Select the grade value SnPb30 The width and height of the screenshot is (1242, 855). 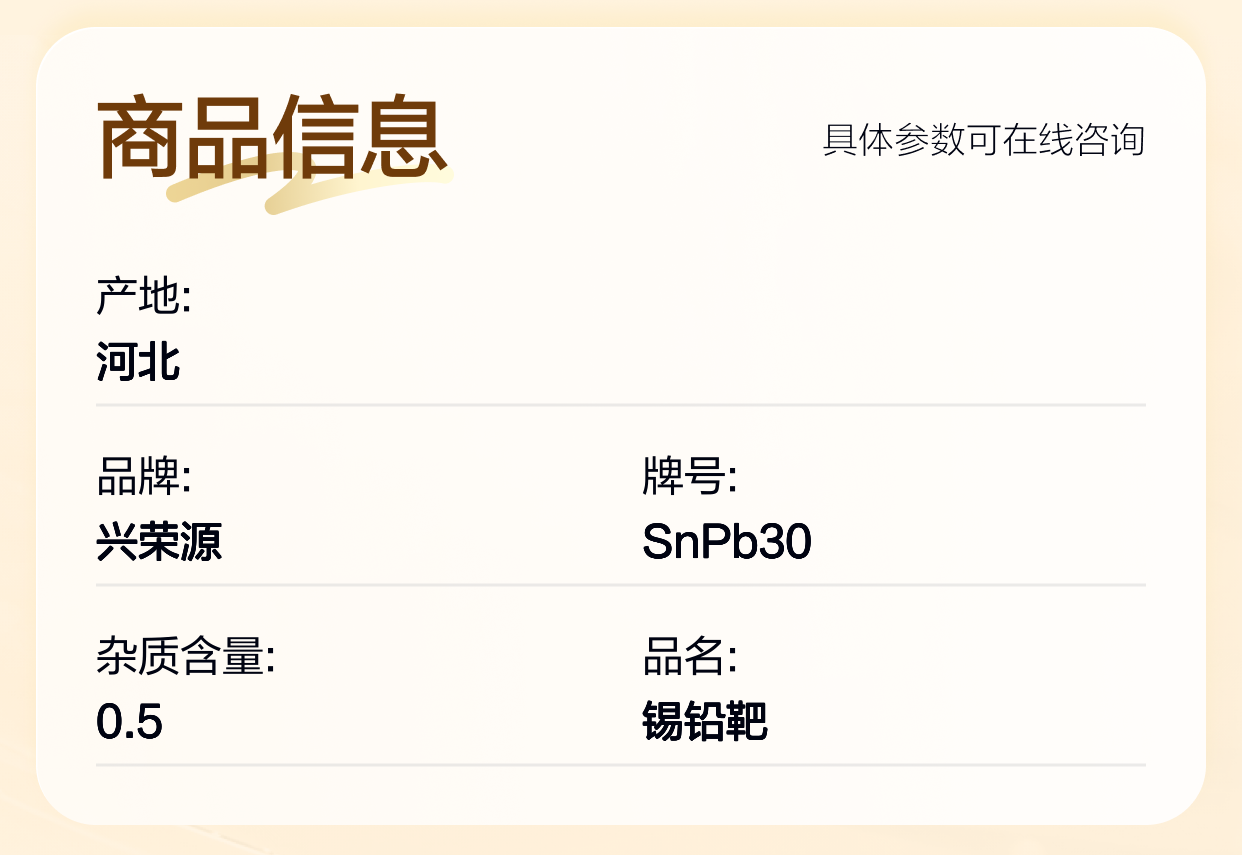[727, 542]
